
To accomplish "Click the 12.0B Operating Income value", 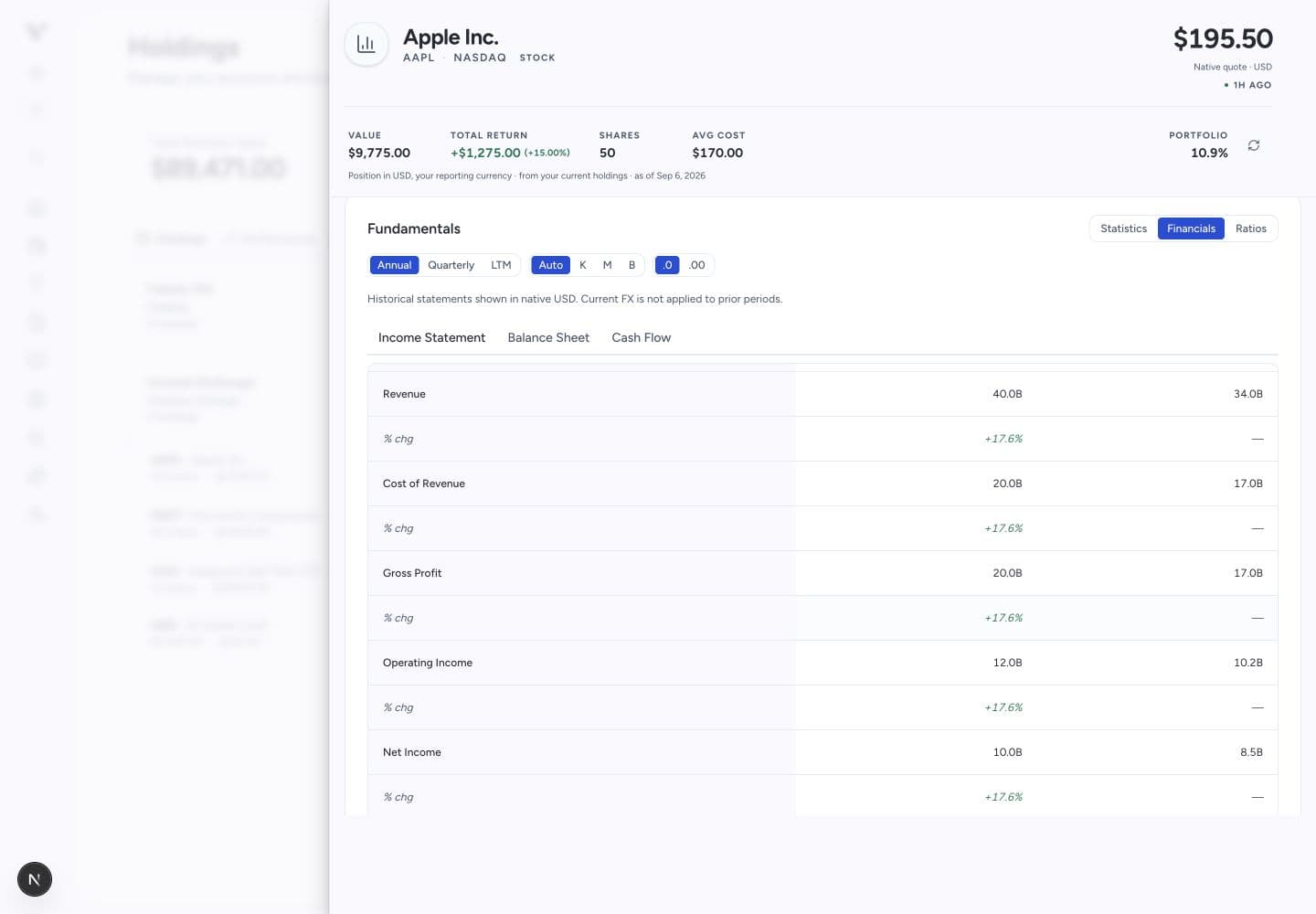I will (x=1007, y=663).
